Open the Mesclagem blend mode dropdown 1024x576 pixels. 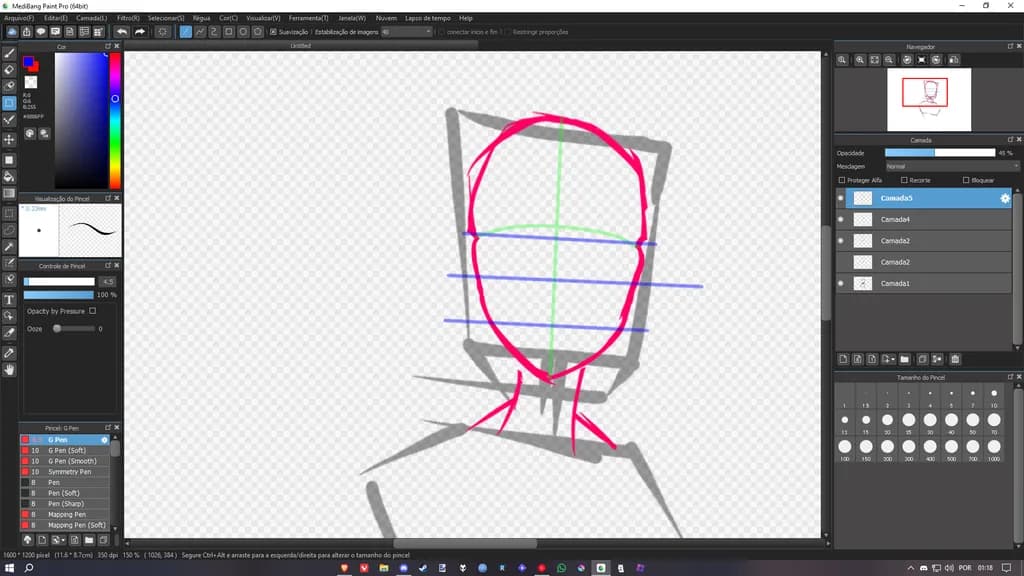point(952,167)
